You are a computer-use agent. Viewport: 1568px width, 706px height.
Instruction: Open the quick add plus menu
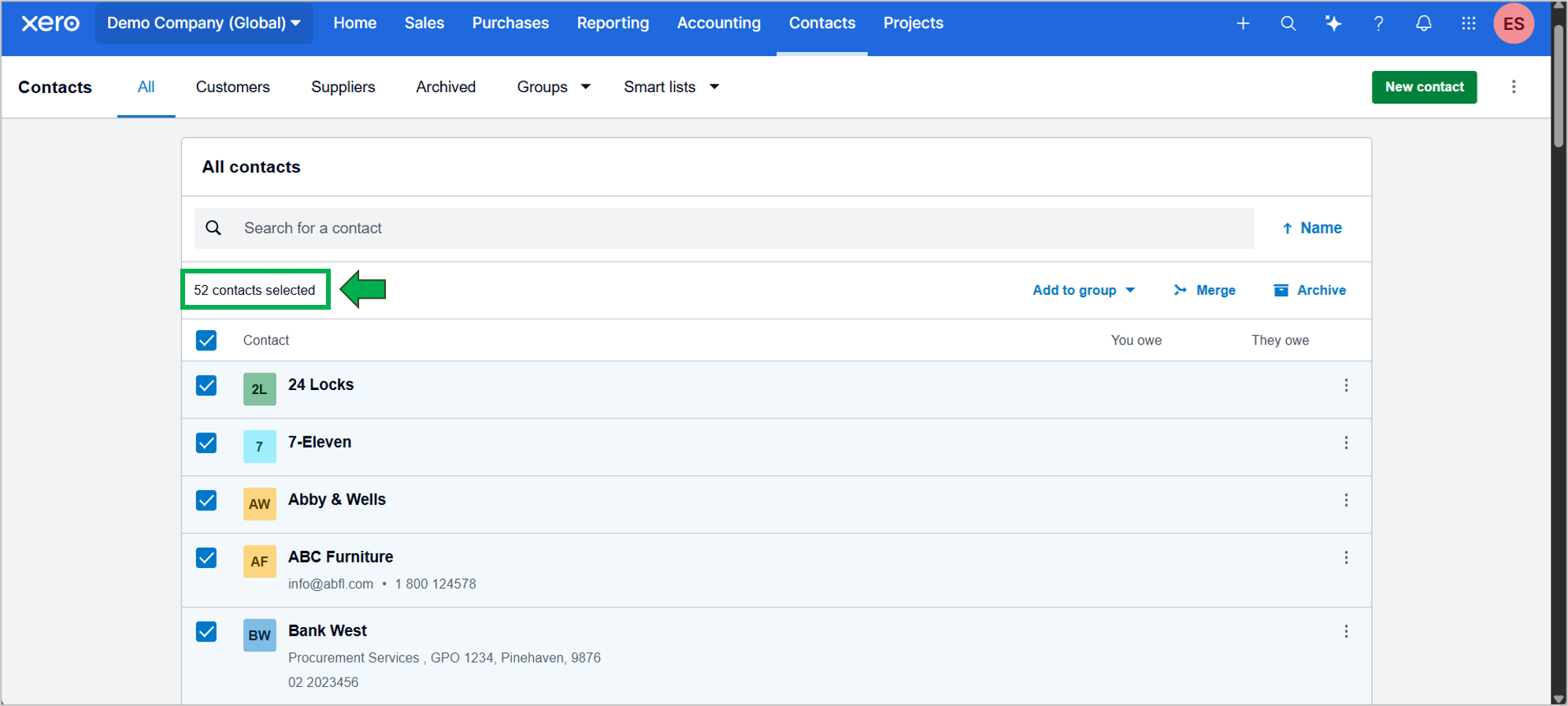pyautogui.click(x=1243, y=24)
